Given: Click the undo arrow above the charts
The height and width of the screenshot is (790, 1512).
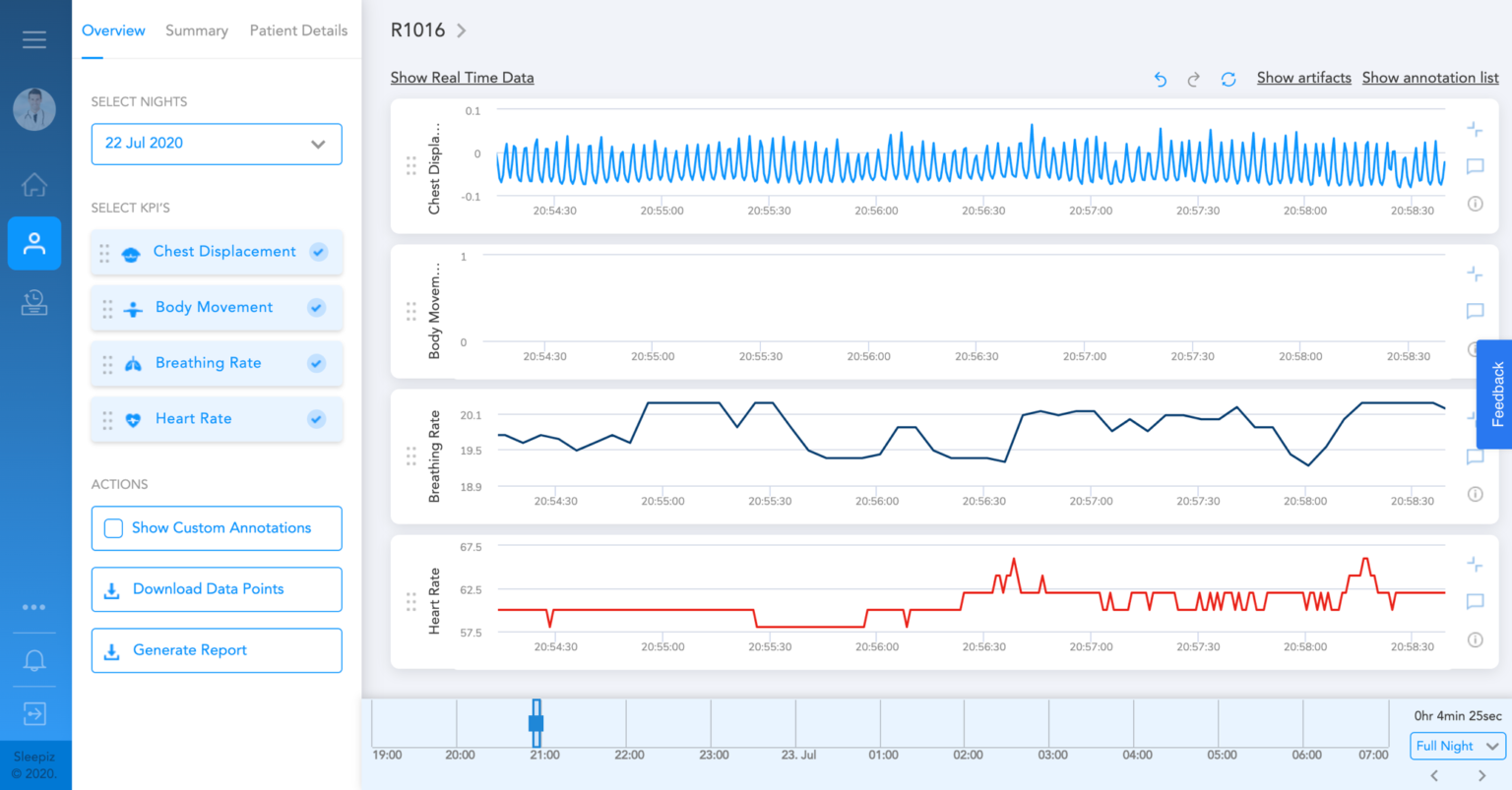Looking at the screenshot, I should tap(1161, 80).
